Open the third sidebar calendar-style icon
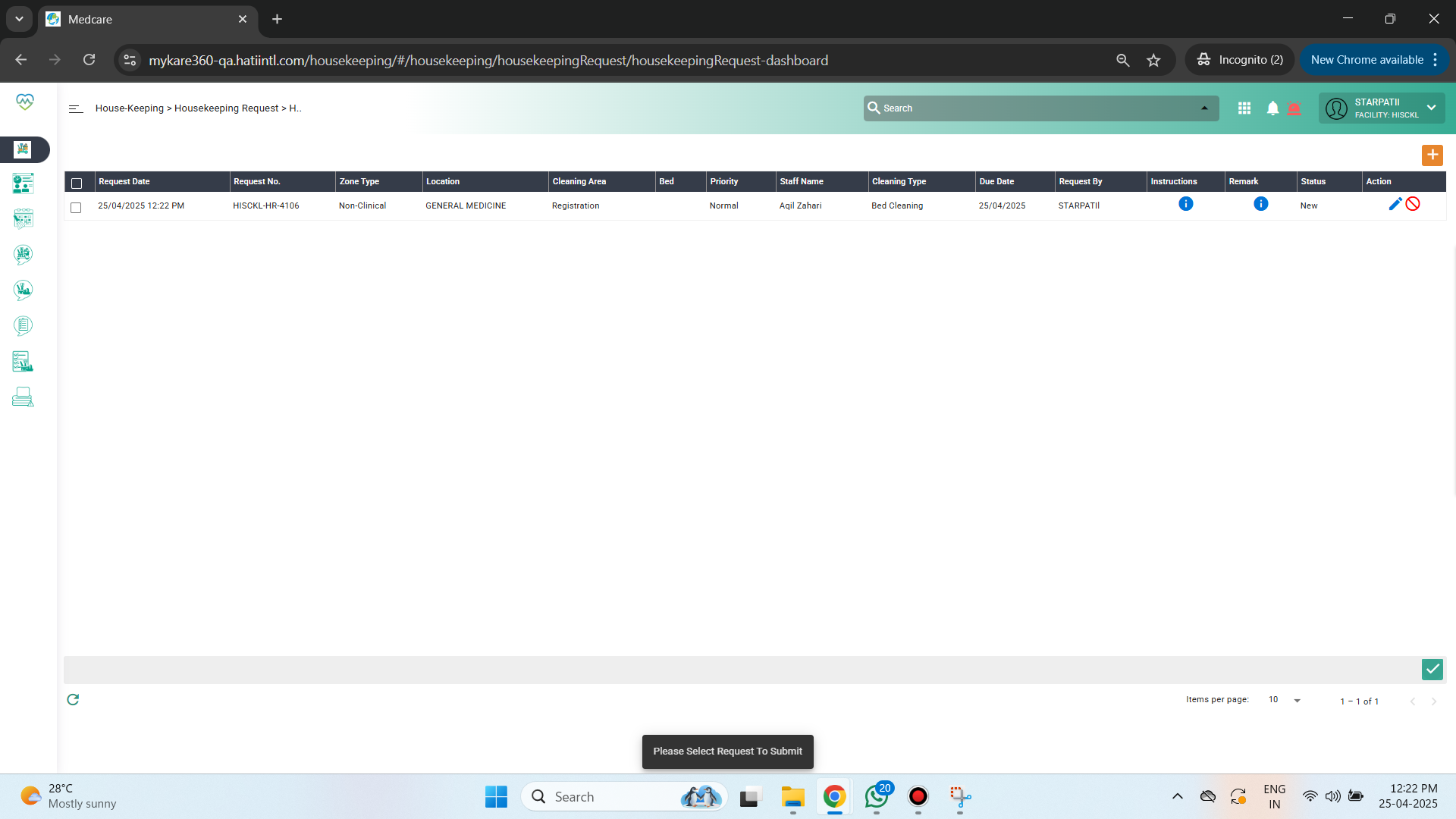The height and width of the screenshot is (819, 1456). click(x=23, y=218)
